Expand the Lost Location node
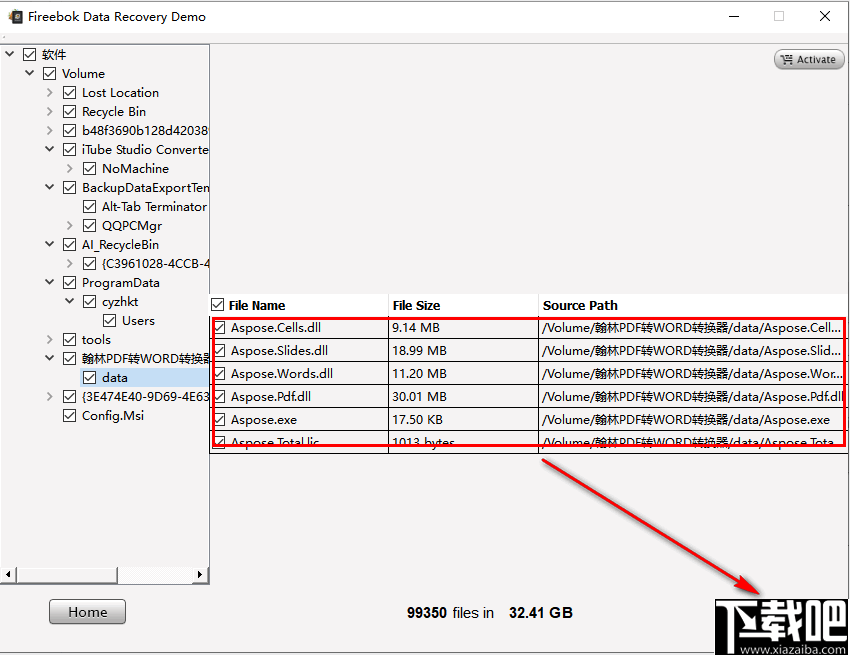850x655 pixels. pos(49,92)
